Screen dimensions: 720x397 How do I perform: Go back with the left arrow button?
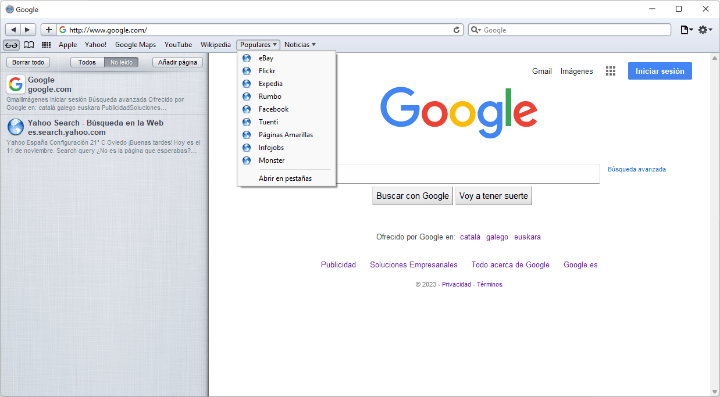point(13,30)
